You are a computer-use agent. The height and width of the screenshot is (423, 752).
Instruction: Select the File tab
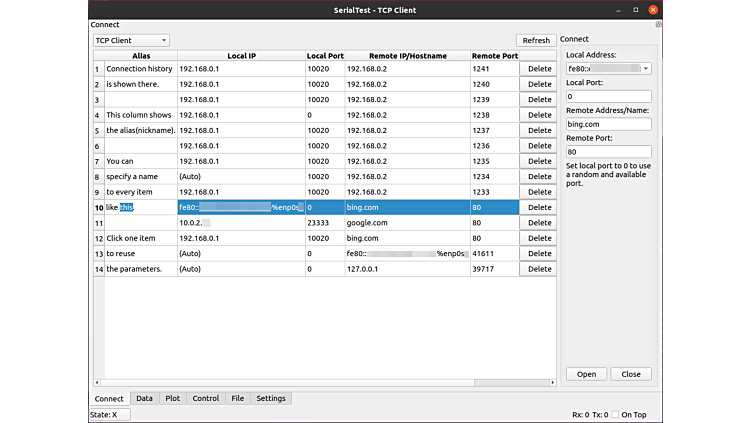(237, 398)
